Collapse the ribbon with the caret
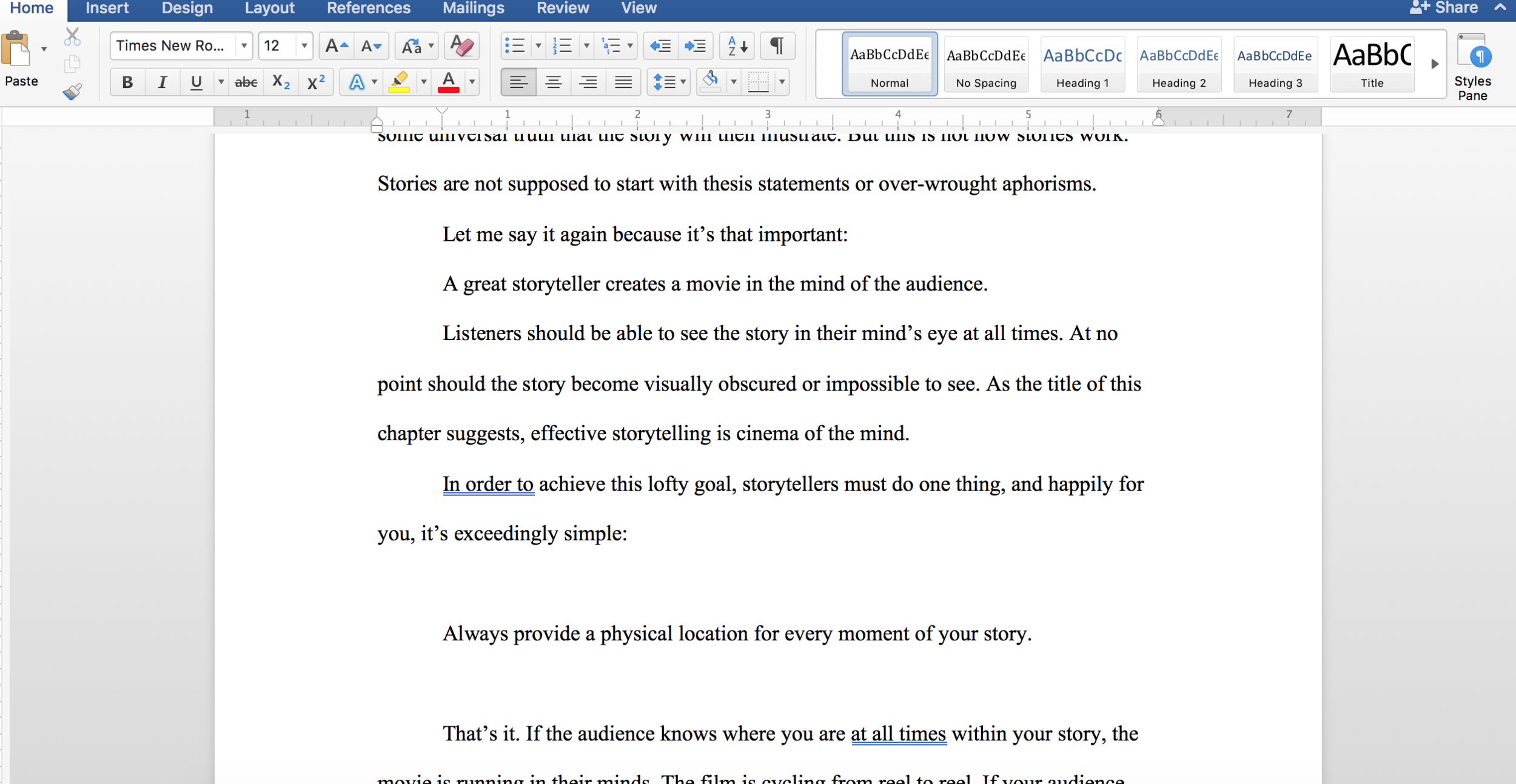The image size is (1516, 784). [x=1500, y=7]
